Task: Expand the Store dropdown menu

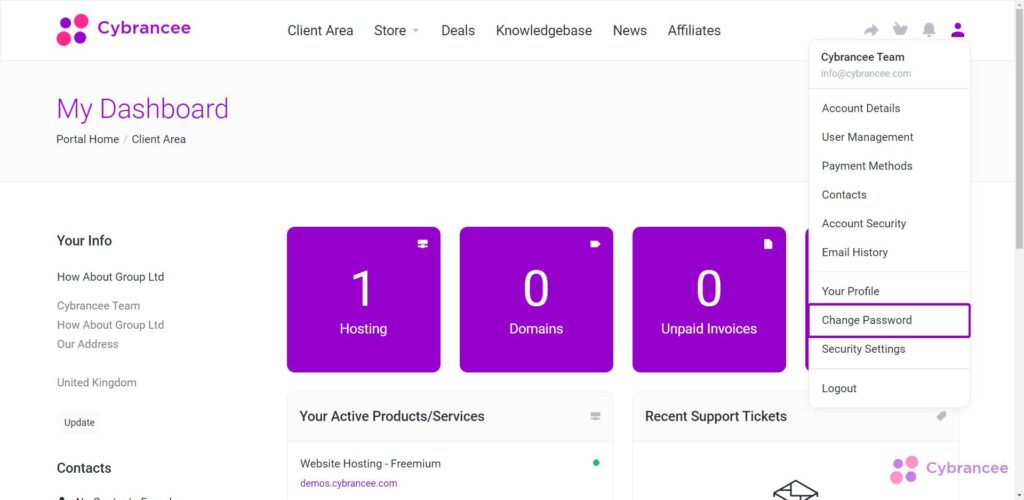Action: point(396,31)
